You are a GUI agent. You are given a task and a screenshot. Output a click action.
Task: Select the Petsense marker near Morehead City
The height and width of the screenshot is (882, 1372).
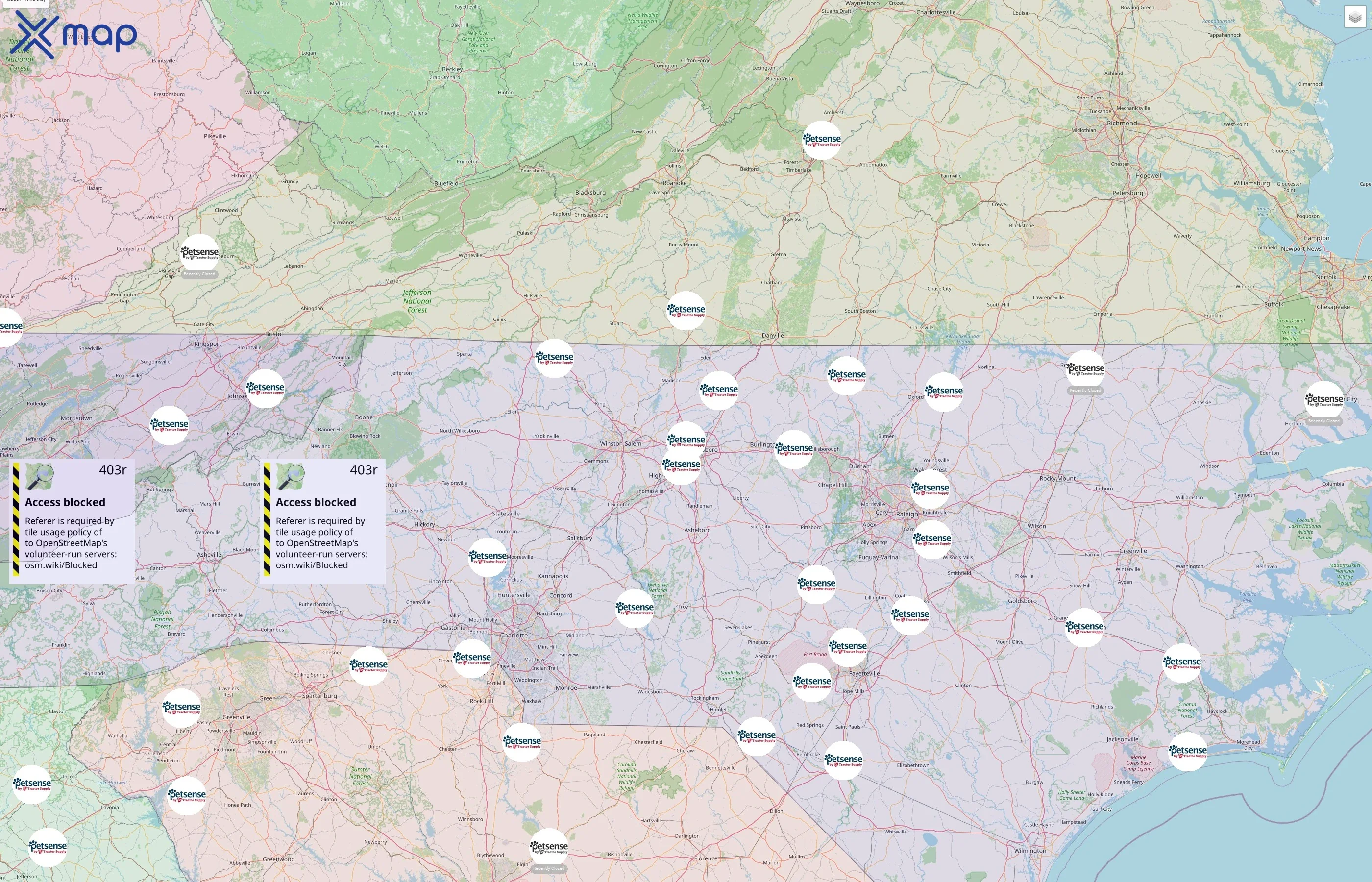pyautogui.click(x=1188, y=752)
